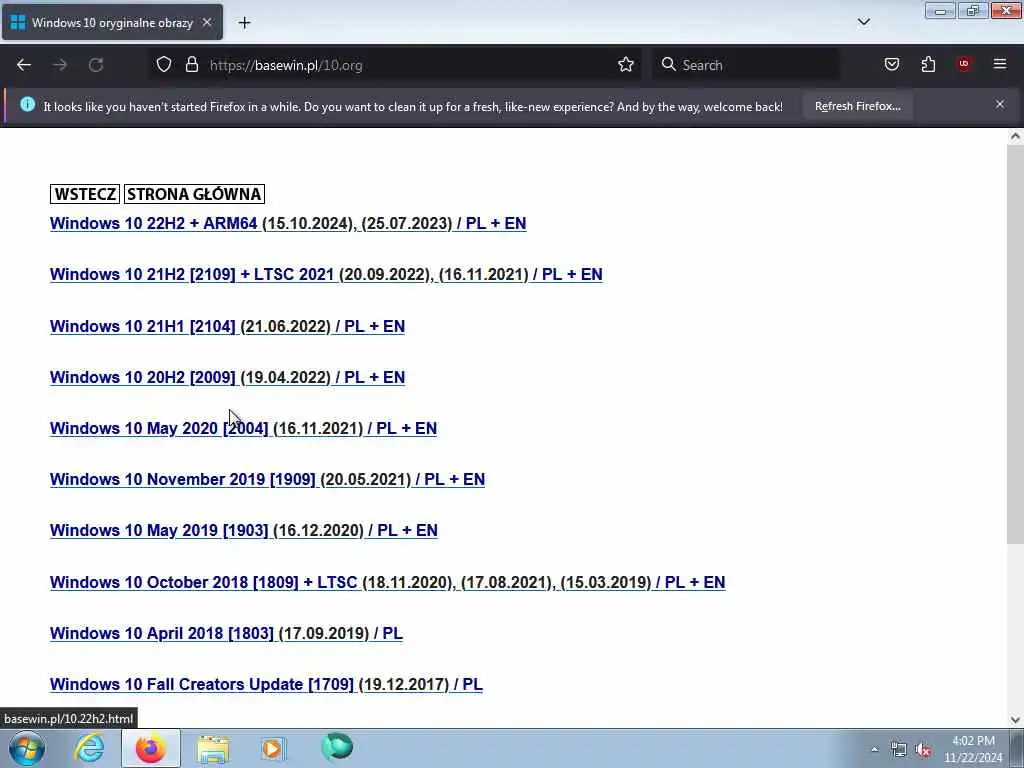Select the Windows 10 oryginalne obrazy tab

pyautogui.click(x=112, y=23)
